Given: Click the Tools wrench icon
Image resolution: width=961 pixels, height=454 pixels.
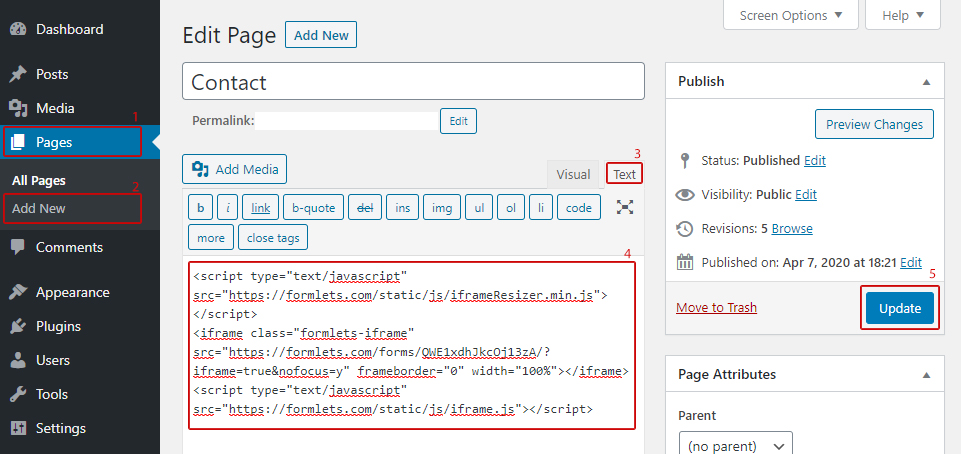Looking at the screenshot, I should 18,394.
